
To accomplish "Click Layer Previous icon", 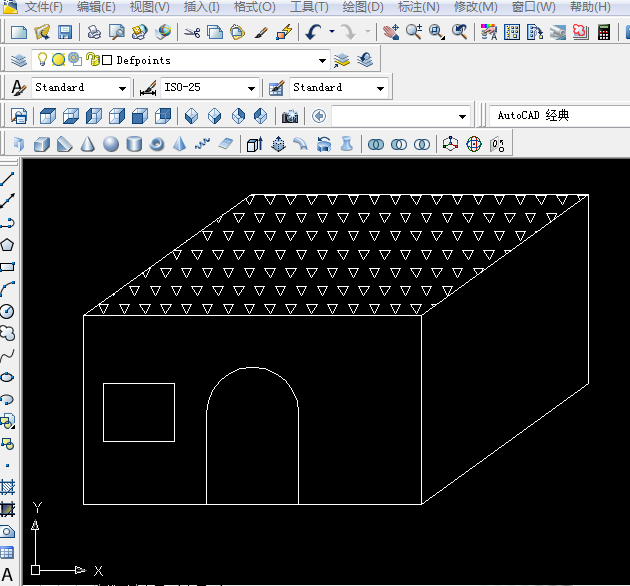I will [x=365, y=60].
